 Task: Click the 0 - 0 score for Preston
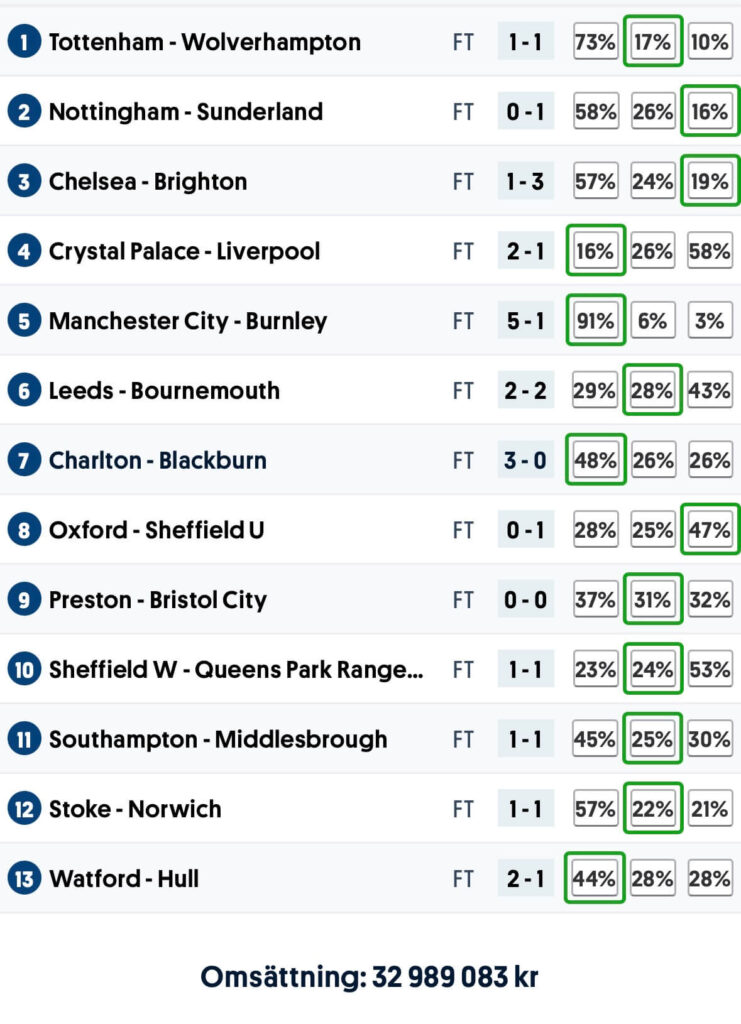pyautogui.click(x=525, y=600)
